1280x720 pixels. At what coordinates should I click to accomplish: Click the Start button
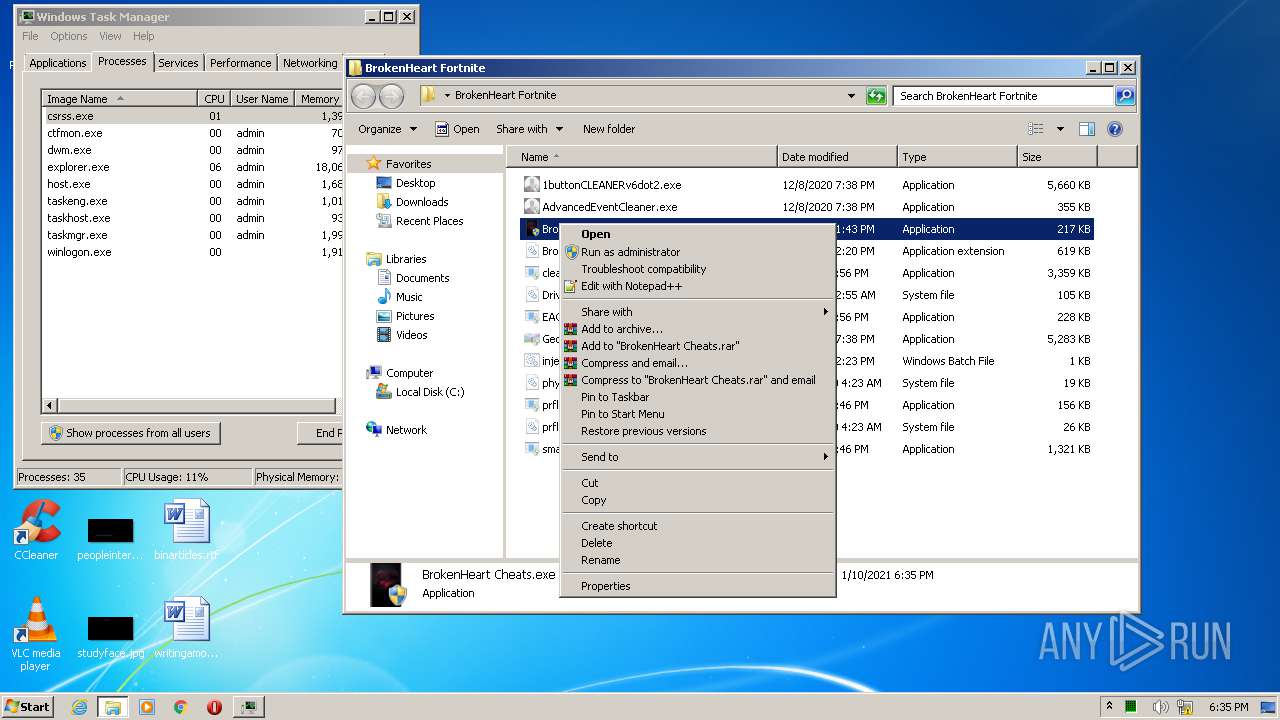point(27,707)
